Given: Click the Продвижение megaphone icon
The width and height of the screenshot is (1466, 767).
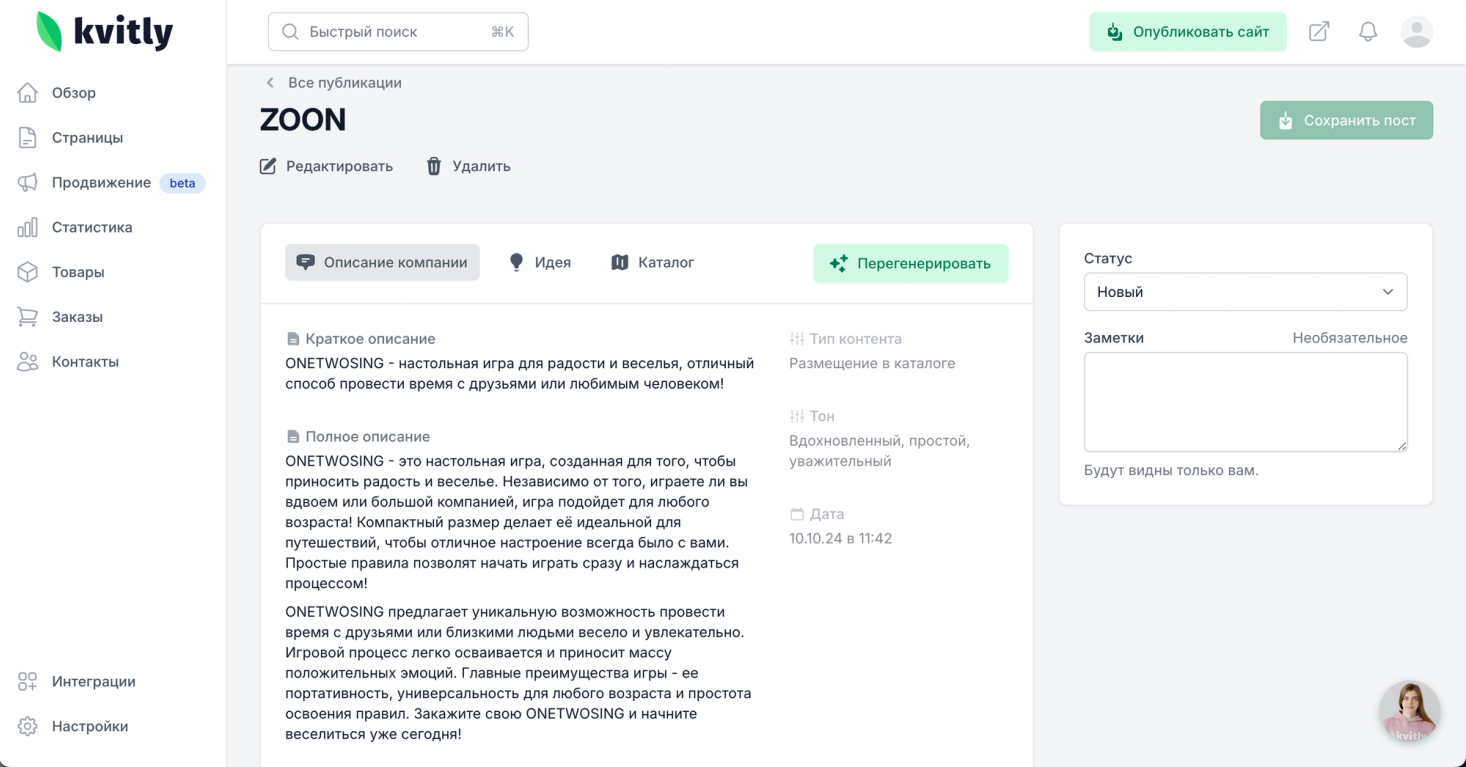Looking at the screenshot, I should [x=28, y=182].
